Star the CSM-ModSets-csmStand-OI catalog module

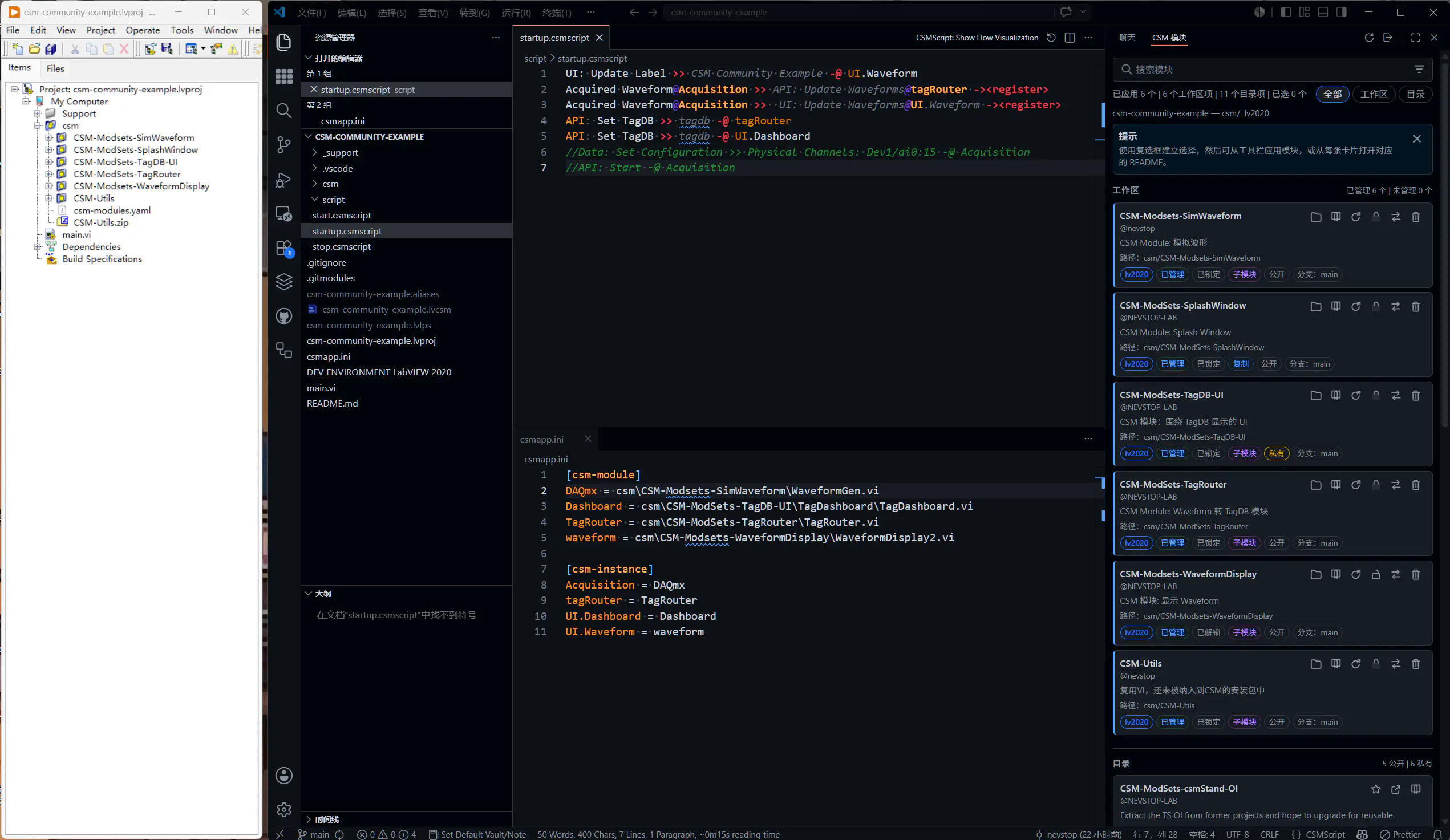coord(1376,789)
